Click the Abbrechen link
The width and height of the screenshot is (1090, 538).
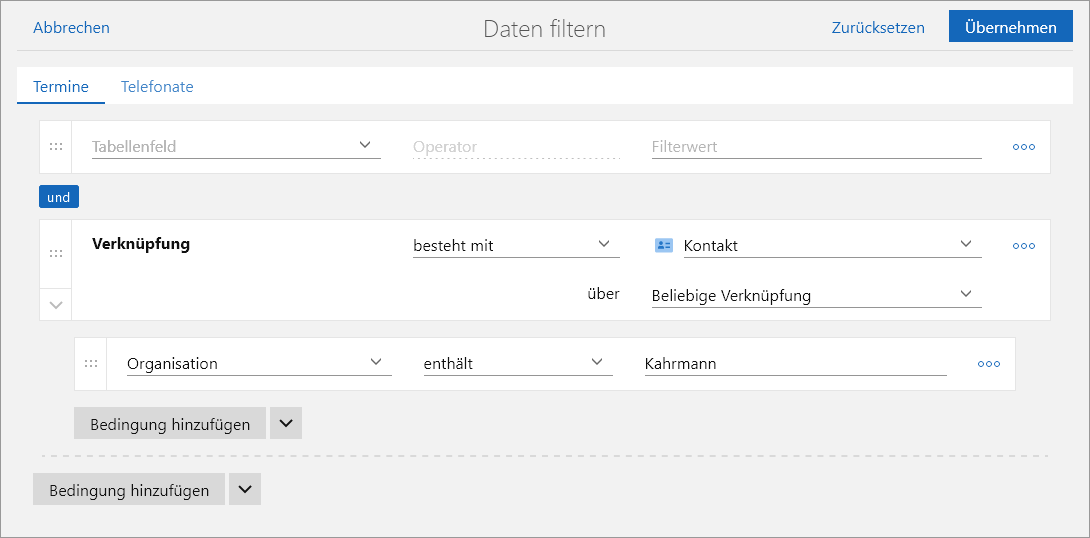71,28
